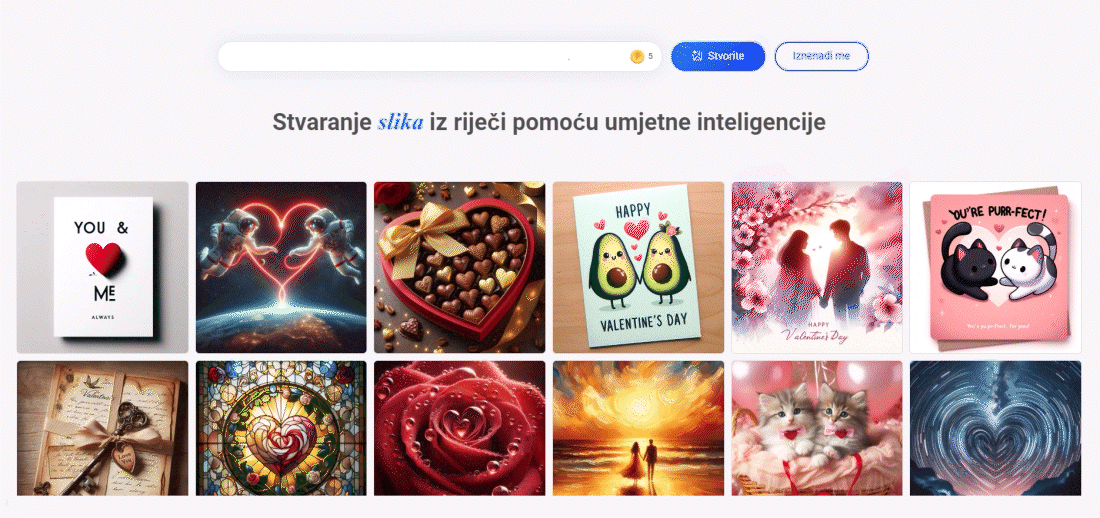The width and height of the screenshot is (1100, 518).
Task: Click the Stvorite create button
Action: pyautogui.click(x=718, y=56)
